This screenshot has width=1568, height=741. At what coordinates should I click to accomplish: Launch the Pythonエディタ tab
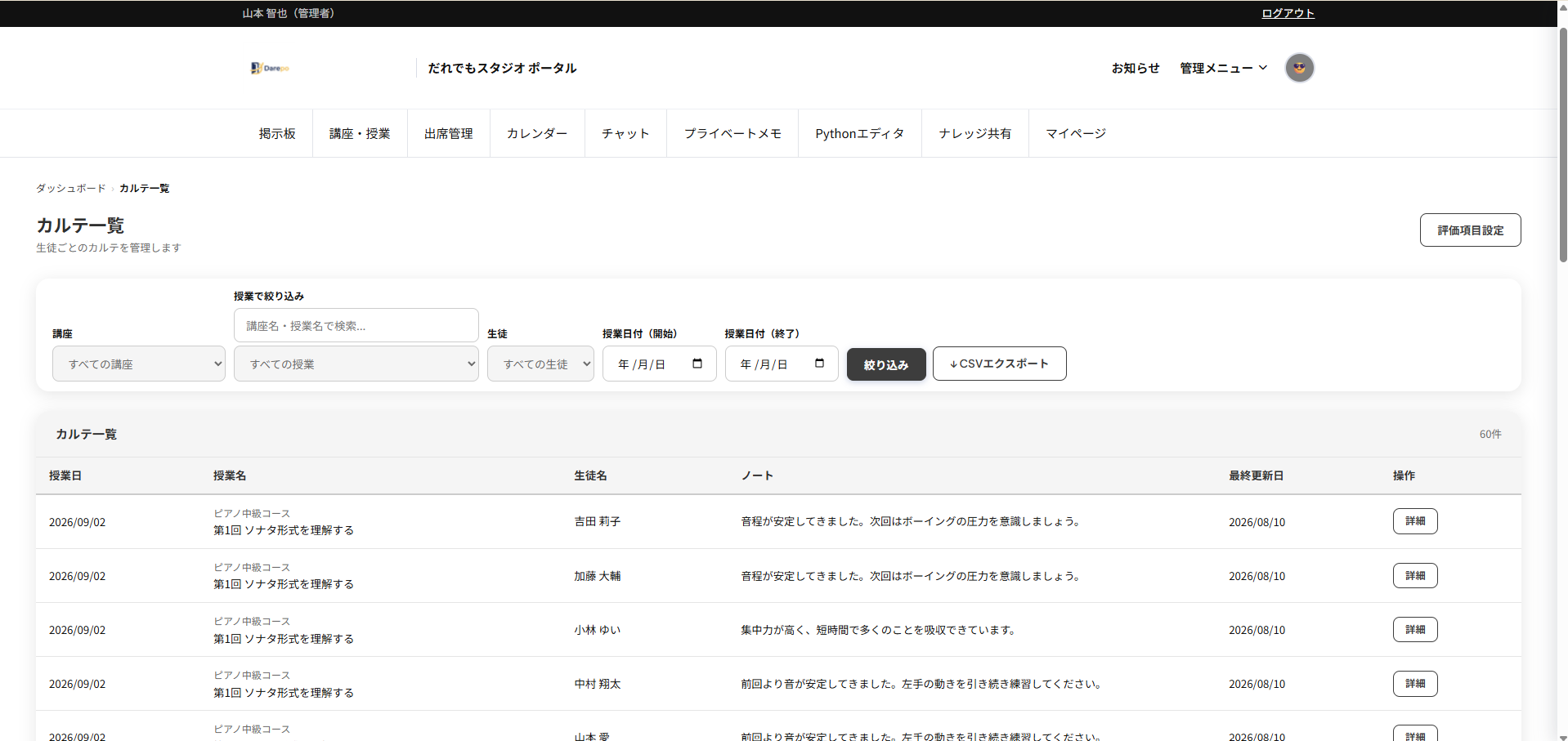pyautogui.click(x=860, y=133)
